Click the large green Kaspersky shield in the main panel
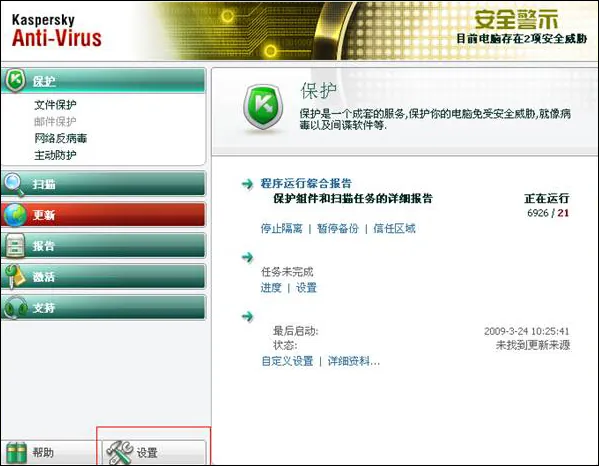 (263, 107)
